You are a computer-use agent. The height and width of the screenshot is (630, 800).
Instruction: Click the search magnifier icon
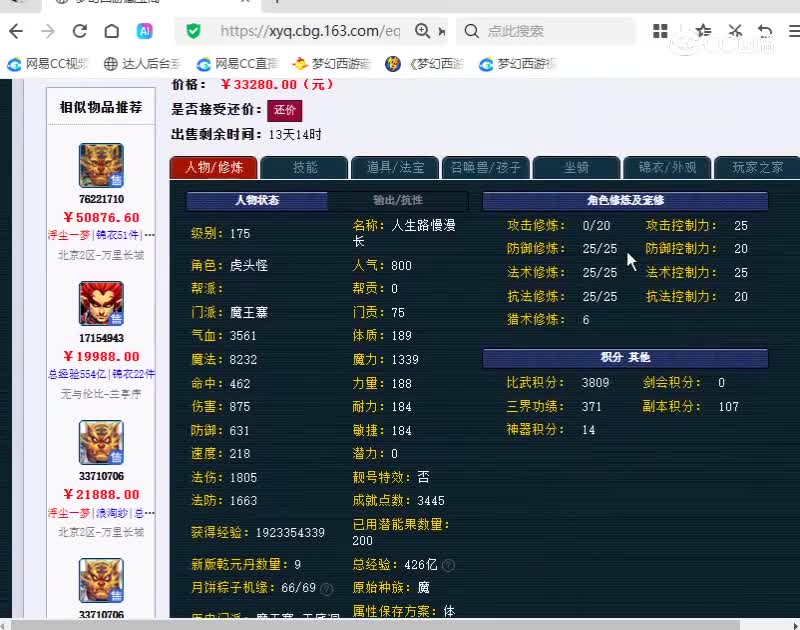tap(472, 31)
